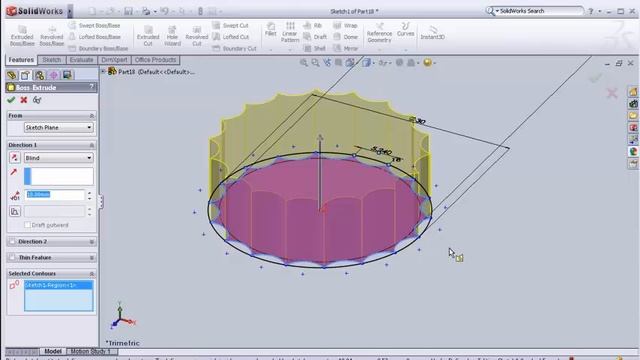Cancel with the corner red X

pyautogui.click(x=612, y=93)
